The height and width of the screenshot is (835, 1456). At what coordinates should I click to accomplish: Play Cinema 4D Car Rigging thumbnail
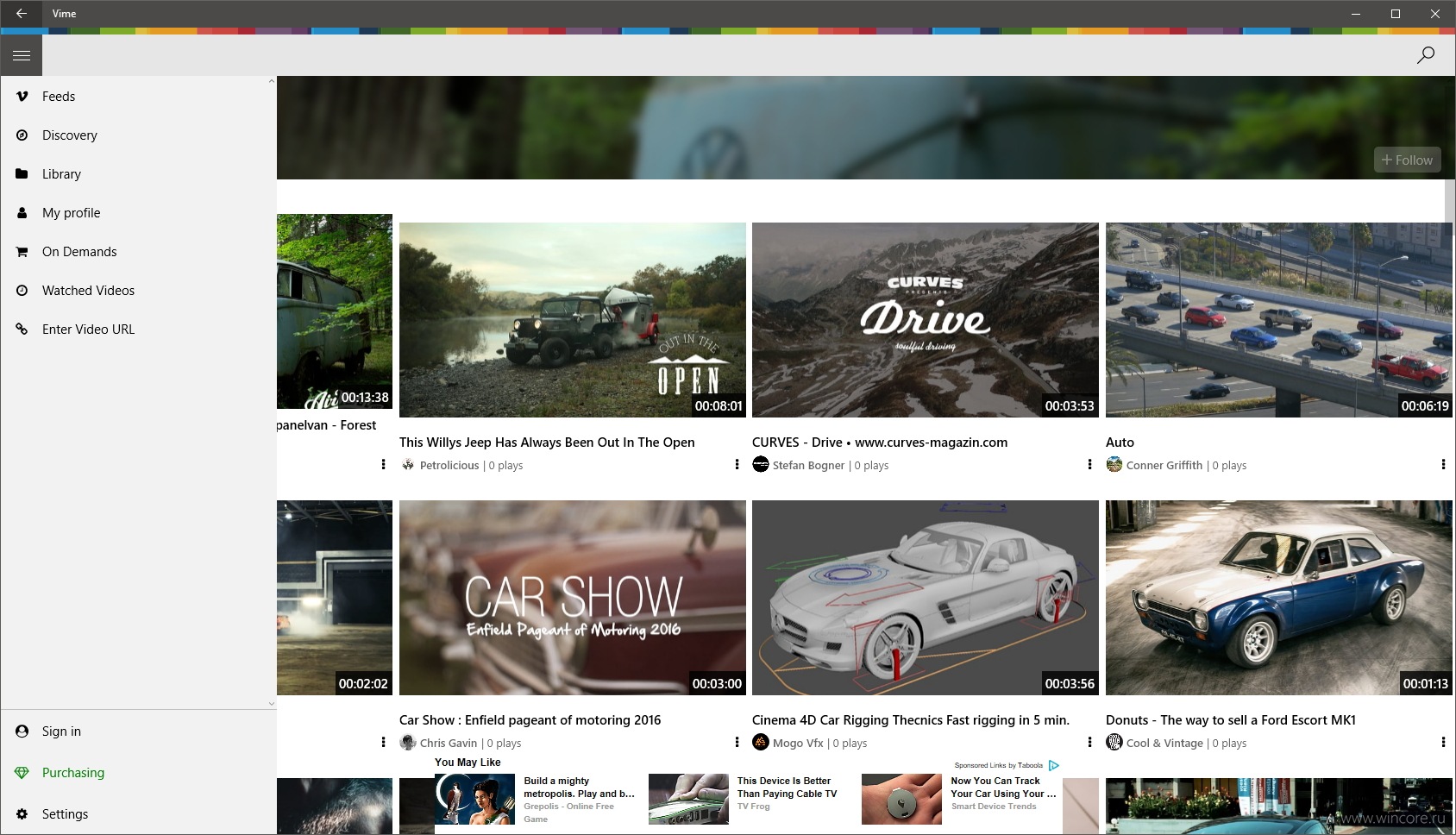click(x=926, y=598)
